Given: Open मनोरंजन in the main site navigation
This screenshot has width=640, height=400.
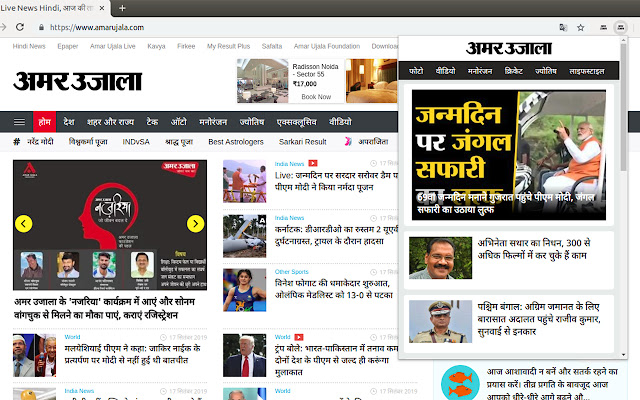Looking at the screenshot, I should tap(213, 122).
